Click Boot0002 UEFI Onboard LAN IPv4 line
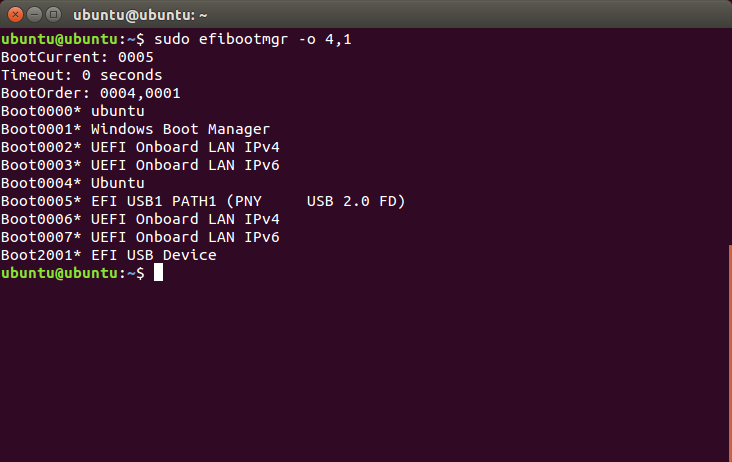Viewport: 732px width, 462px height. pyautogui.click(x=140, y=147)
